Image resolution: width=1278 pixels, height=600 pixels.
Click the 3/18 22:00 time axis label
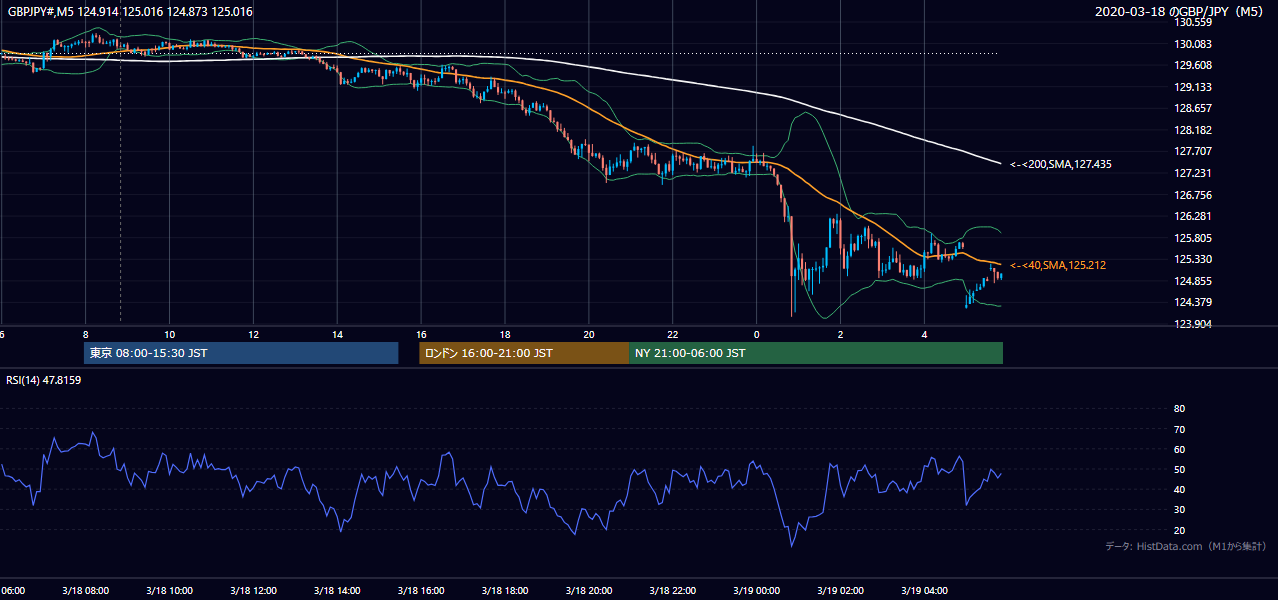[x=672, y=591]
